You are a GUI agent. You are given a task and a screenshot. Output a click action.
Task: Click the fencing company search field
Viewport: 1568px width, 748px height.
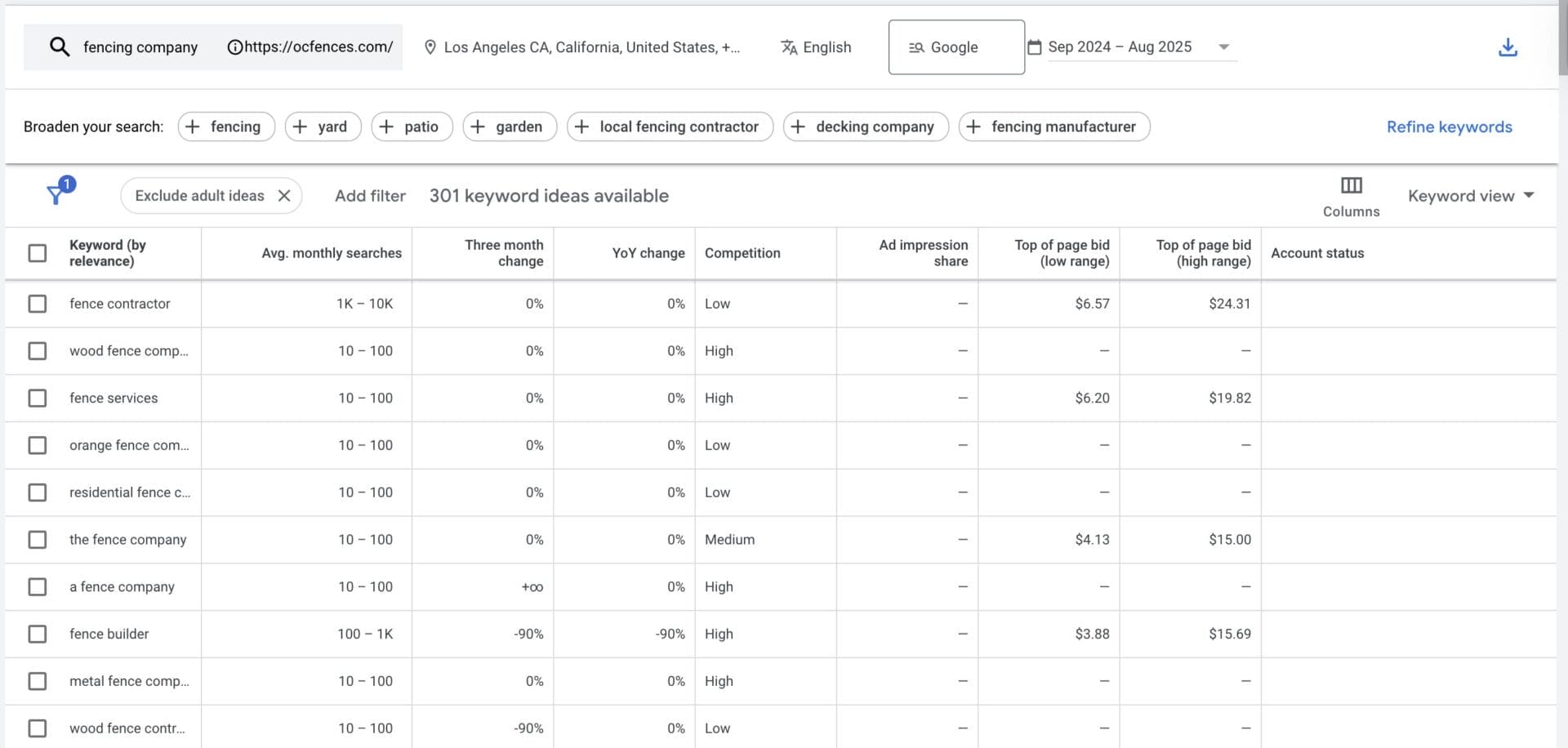click(x=140, y=47)
